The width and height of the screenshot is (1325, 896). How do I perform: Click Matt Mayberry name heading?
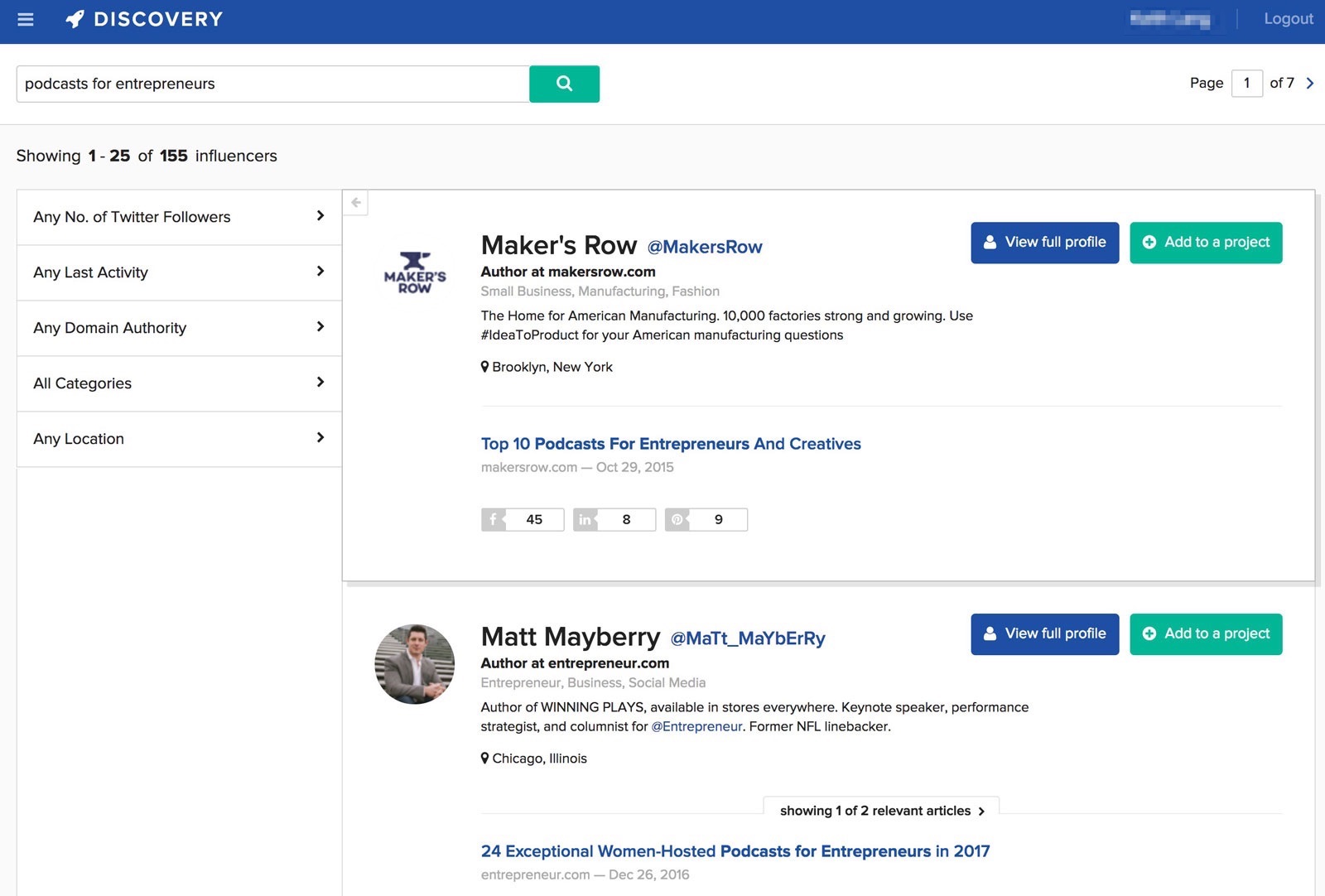click(x=571, y=637)
